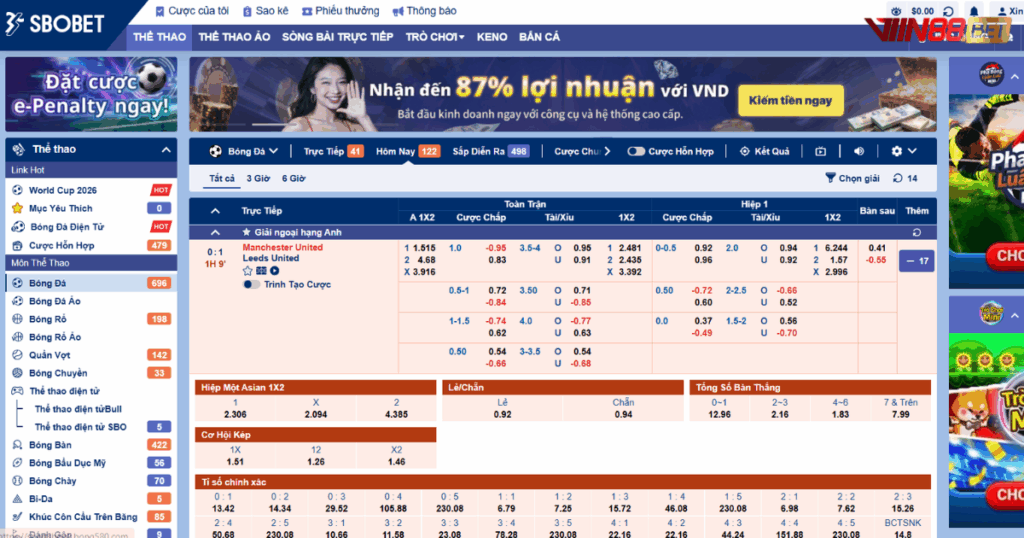Click the refresh countdown timer icon

pyautogui.click(x=898, y=178)
